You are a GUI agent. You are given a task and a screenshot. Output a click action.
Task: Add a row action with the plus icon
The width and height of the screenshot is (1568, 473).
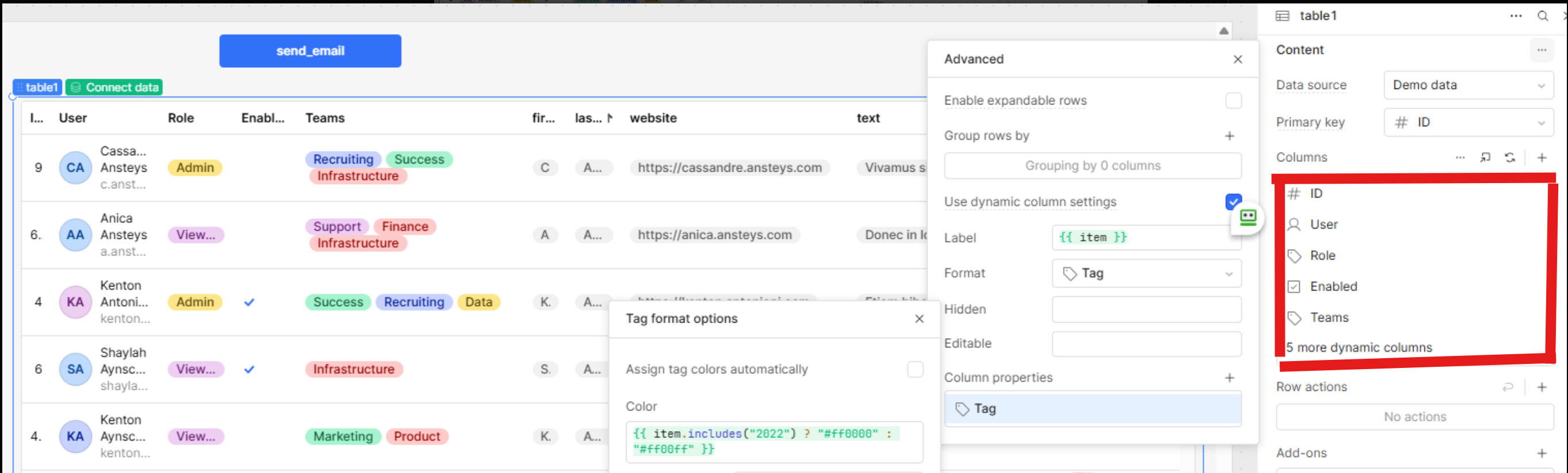click(x=1542, y=387)
